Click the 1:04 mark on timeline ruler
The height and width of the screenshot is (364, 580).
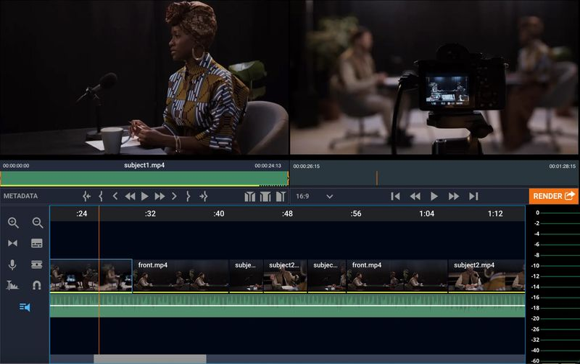click(x=426, y=213)
